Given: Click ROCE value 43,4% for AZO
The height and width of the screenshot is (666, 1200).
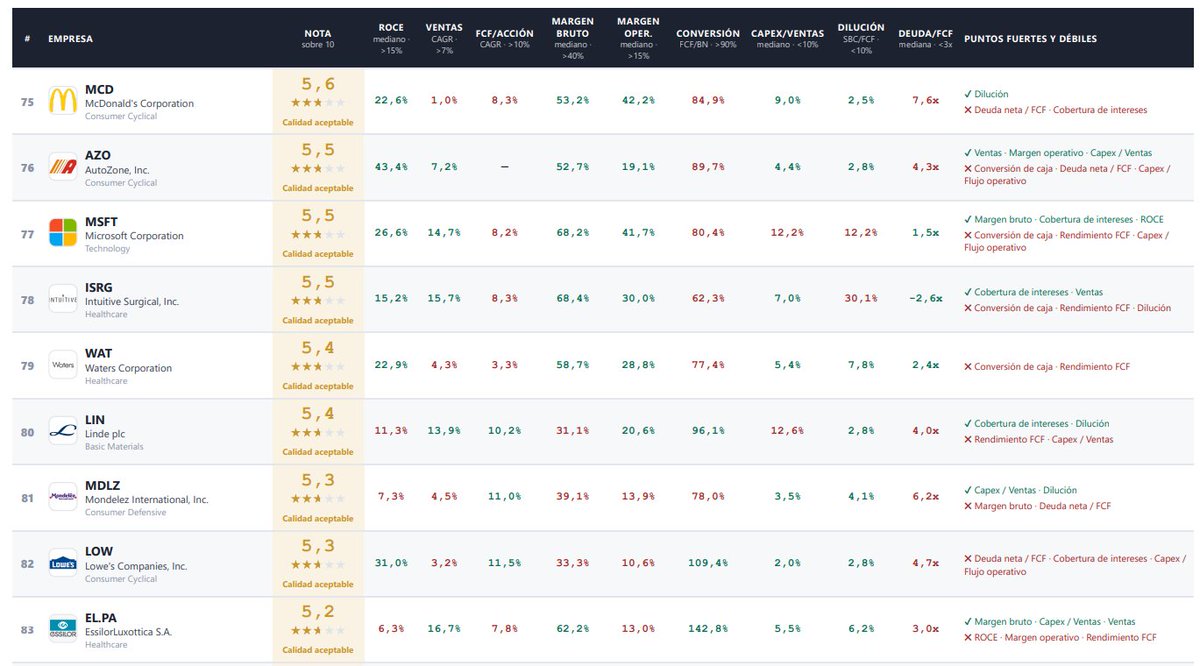Looking at the screenshot, I should click(391, 166).
